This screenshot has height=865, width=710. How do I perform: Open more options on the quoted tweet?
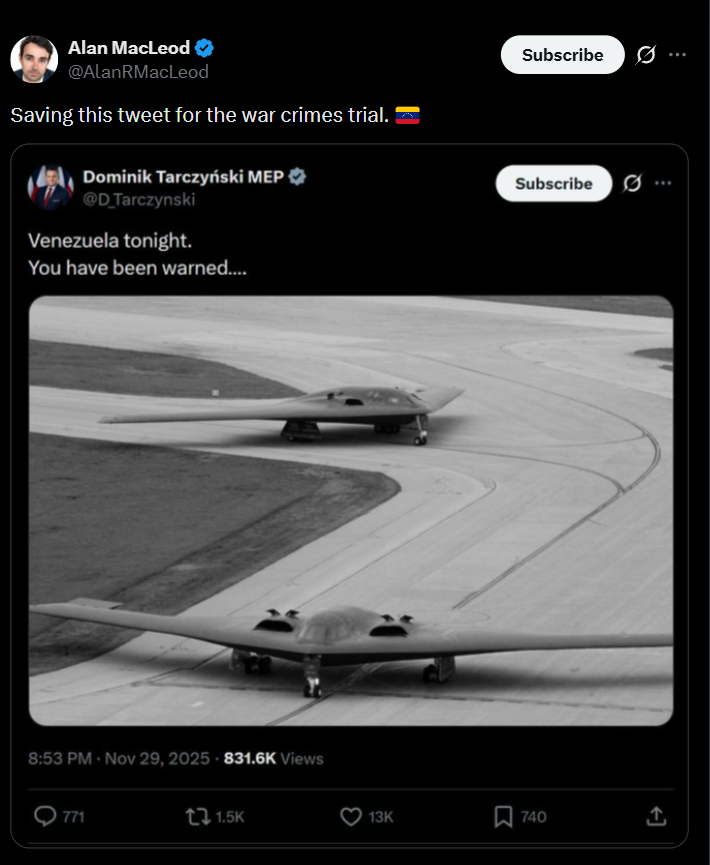pyautogui.click(x=664, y=184)
